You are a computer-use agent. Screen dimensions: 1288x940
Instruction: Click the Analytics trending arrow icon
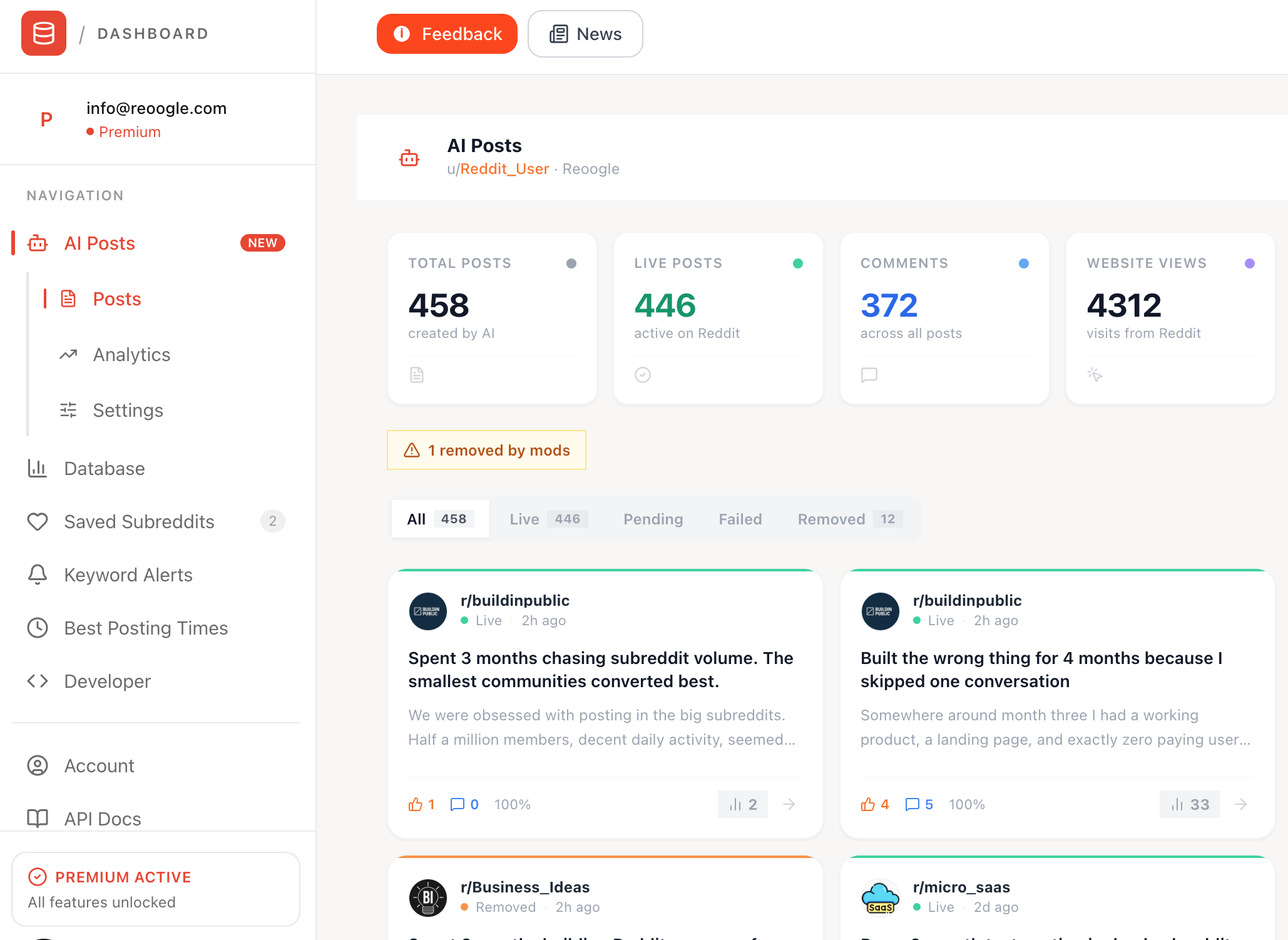click(x=68, y=354)
